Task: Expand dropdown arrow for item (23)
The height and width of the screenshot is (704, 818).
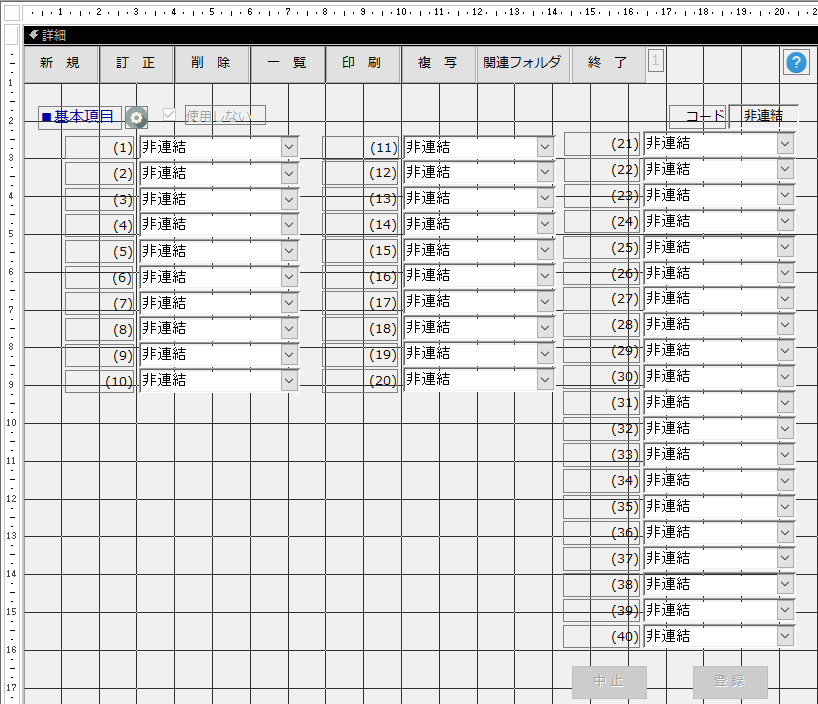Action: click(785, 195)
